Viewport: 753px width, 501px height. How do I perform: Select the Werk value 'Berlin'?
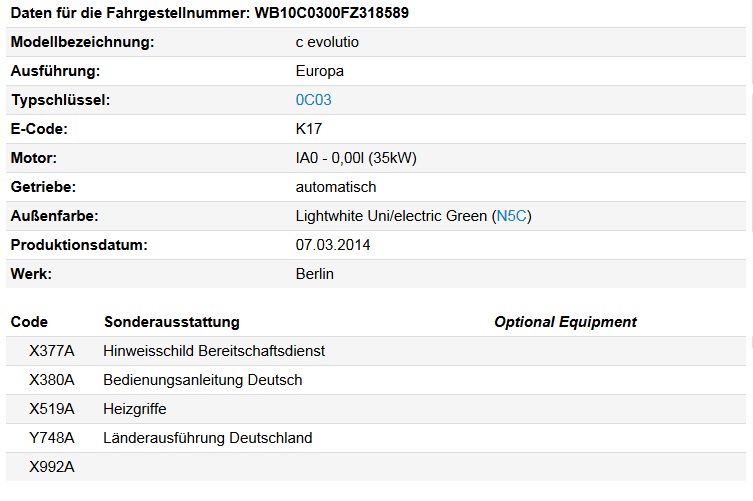[315, 274]
